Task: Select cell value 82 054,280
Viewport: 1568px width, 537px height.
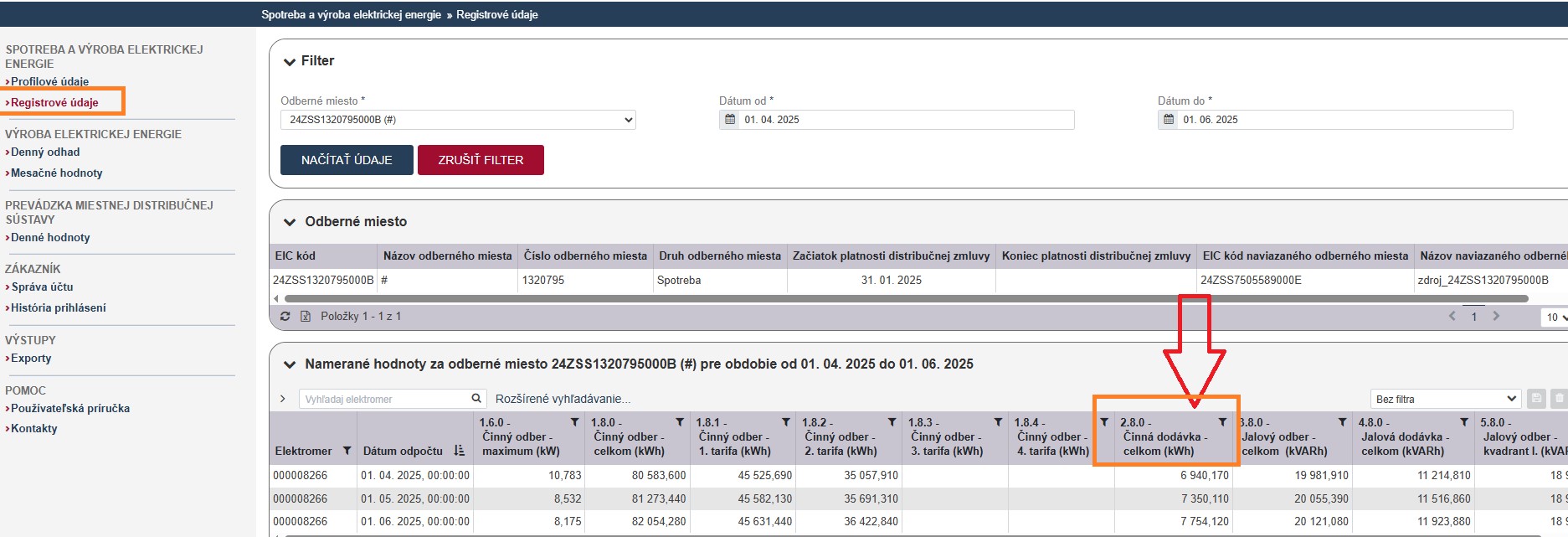Action: [x=637, y=521]
